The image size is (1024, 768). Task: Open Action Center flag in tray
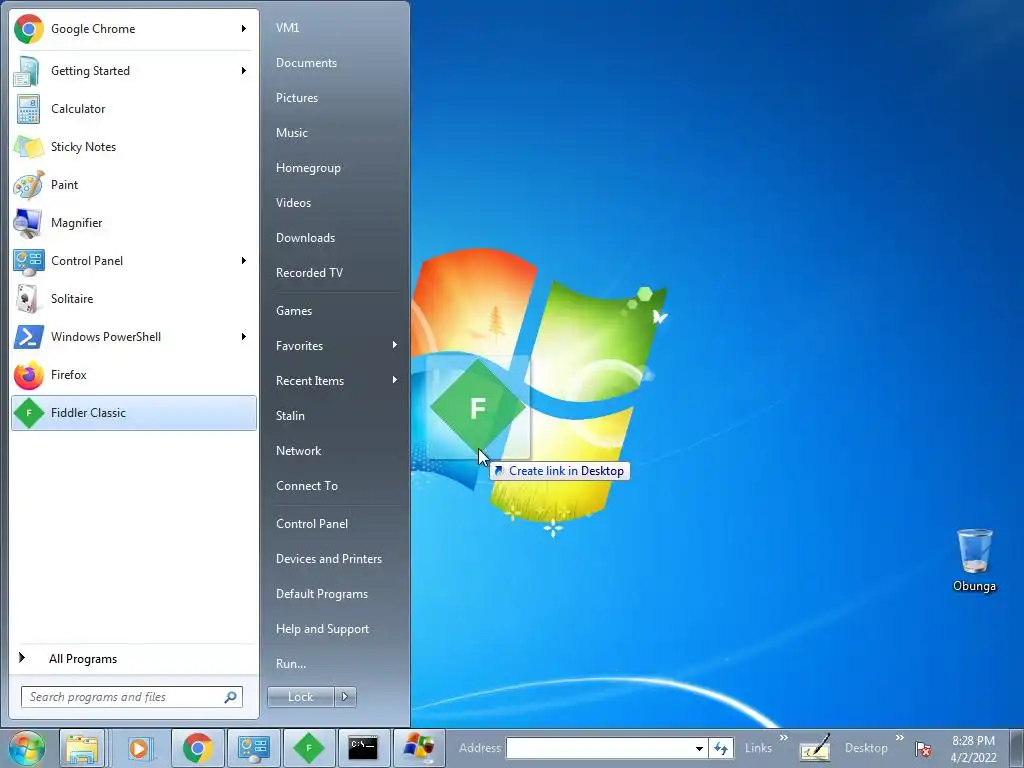[923, 749]
